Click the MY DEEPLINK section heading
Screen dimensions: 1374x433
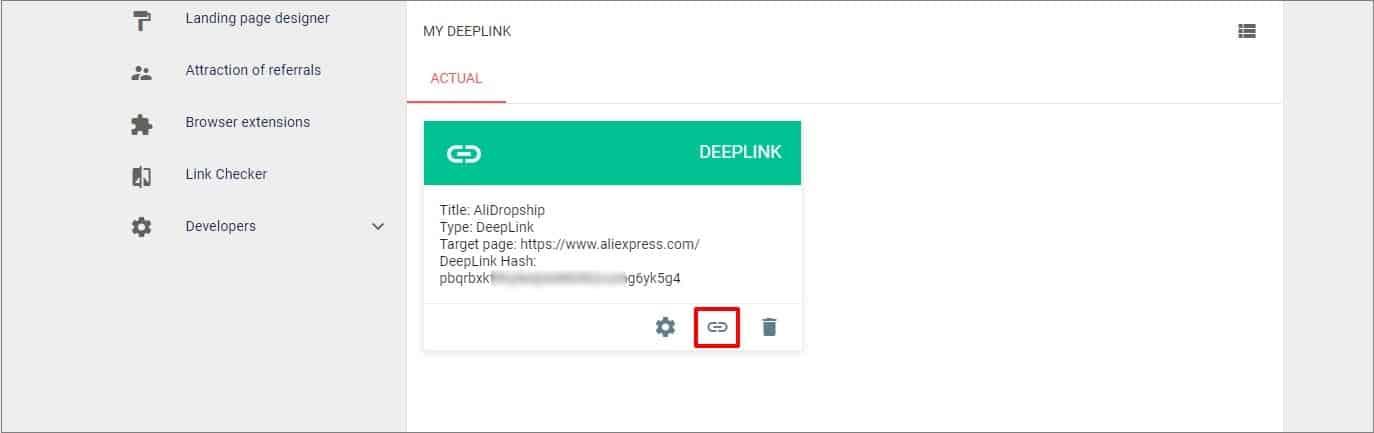pyautogui.click(x=467, y=32)
